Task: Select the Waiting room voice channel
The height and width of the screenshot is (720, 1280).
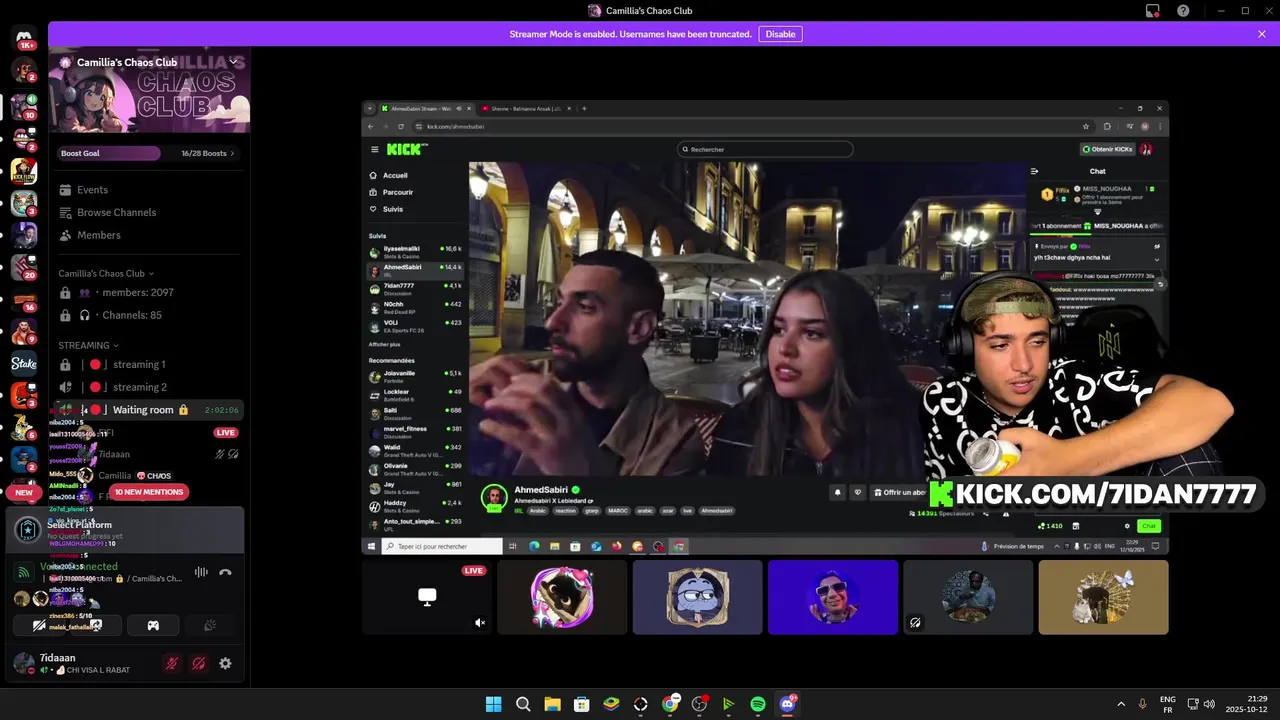Action: click(x=148, y=410)
